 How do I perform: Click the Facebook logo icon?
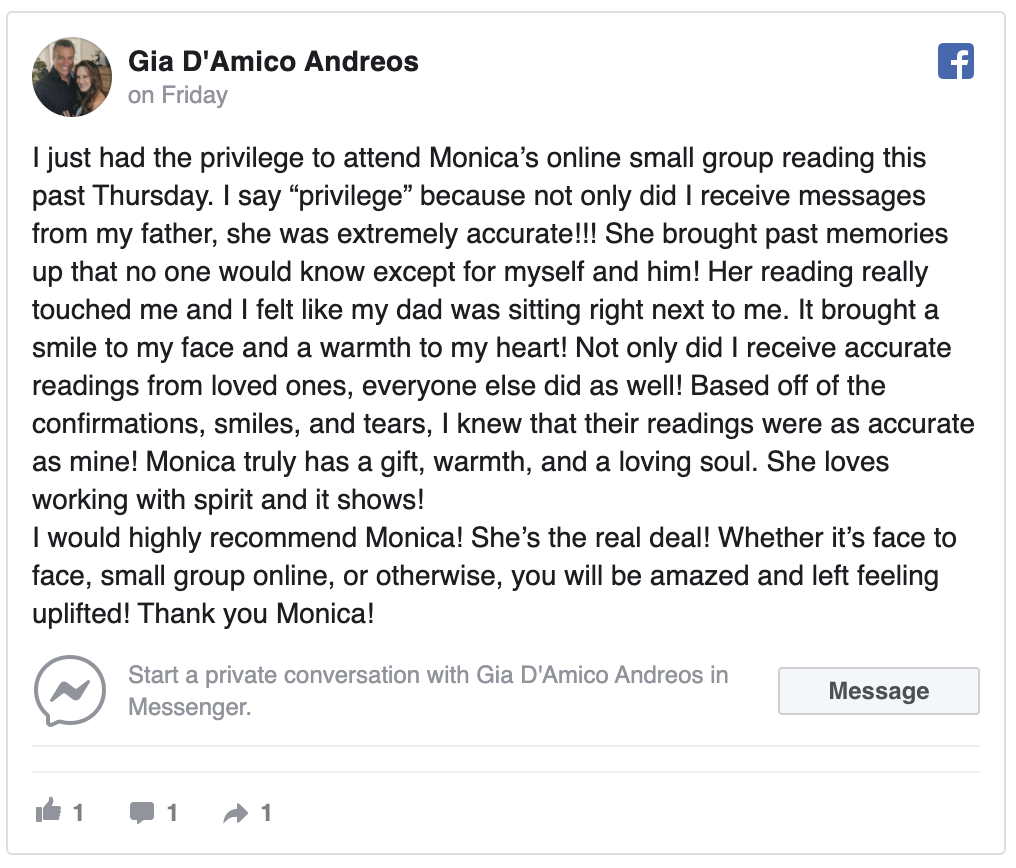point(955,62)
